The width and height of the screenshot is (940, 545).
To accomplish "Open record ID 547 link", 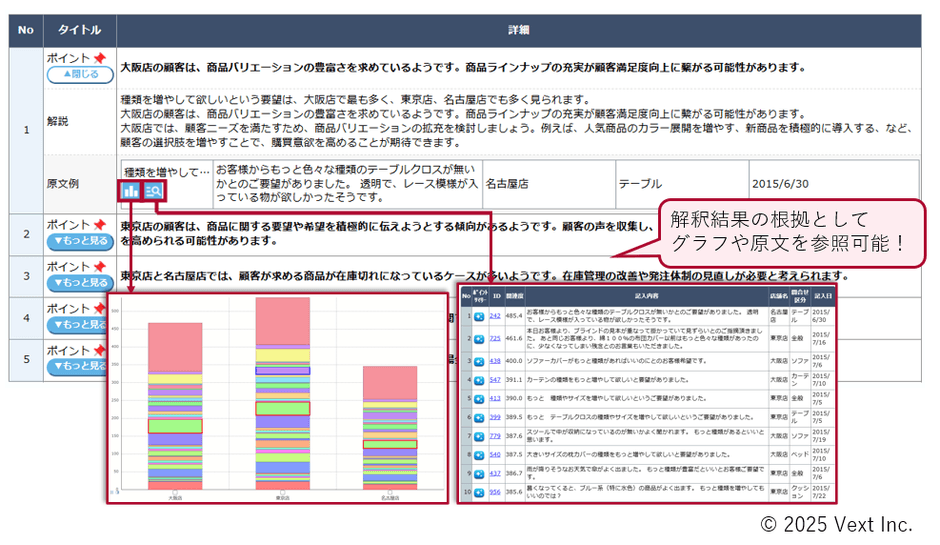I will click(494, 380).
